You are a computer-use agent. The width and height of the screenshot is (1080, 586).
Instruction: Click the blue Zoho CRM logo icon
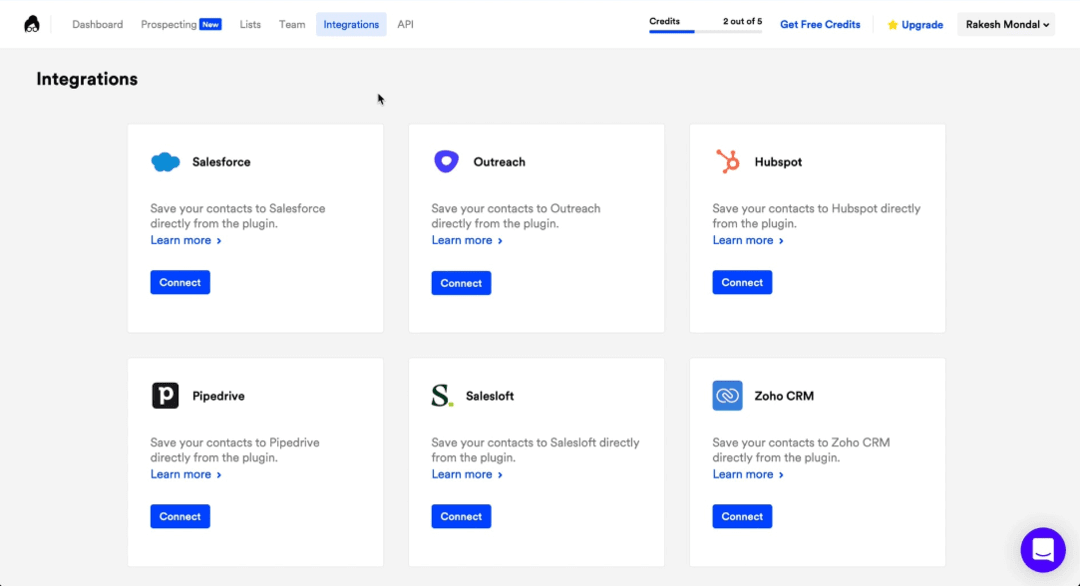[725, 394]
